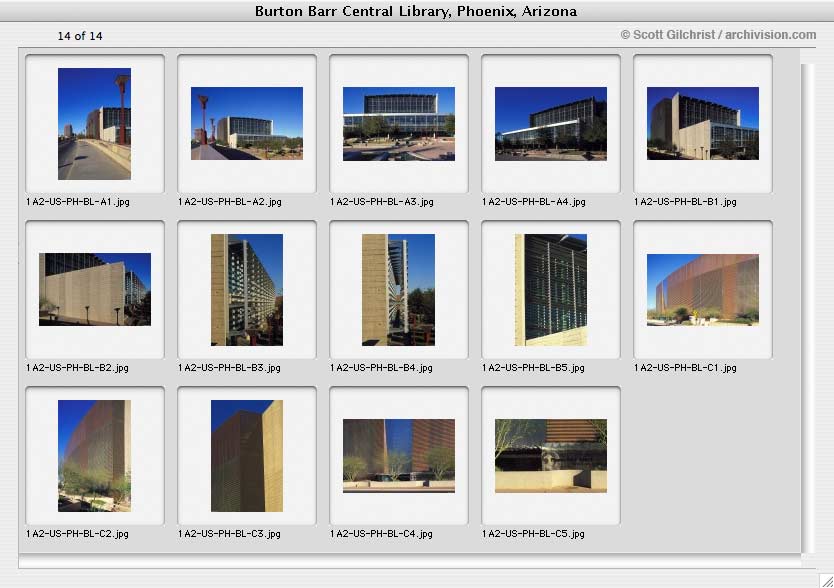Open the curved copper facade thumbnail C1
This screenshot has width=834, height=588.
pos(703,289)
